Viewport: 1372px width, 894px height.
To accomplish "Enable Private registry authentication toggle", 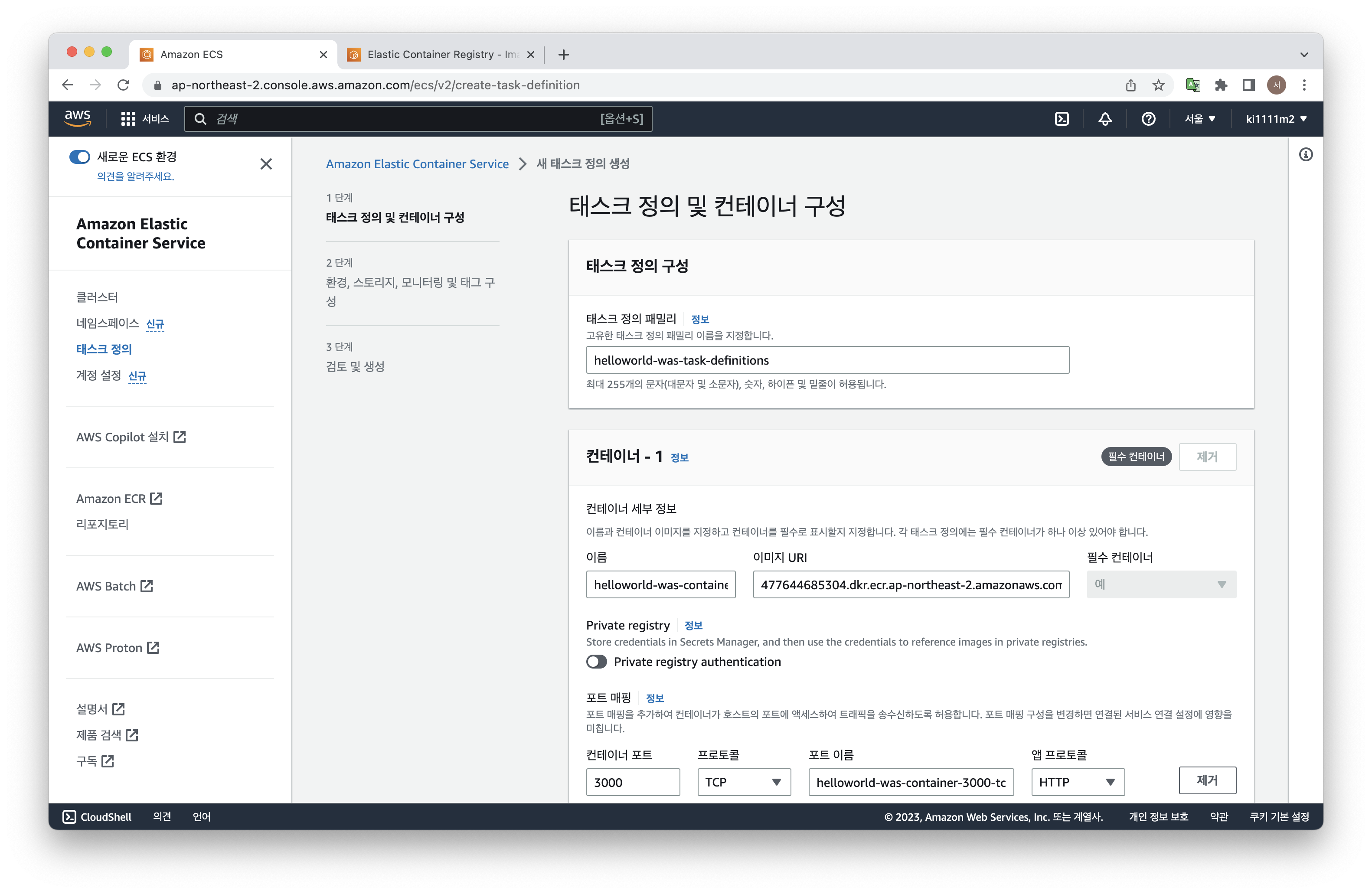I will pyautogui.click(x=597, y=662).
